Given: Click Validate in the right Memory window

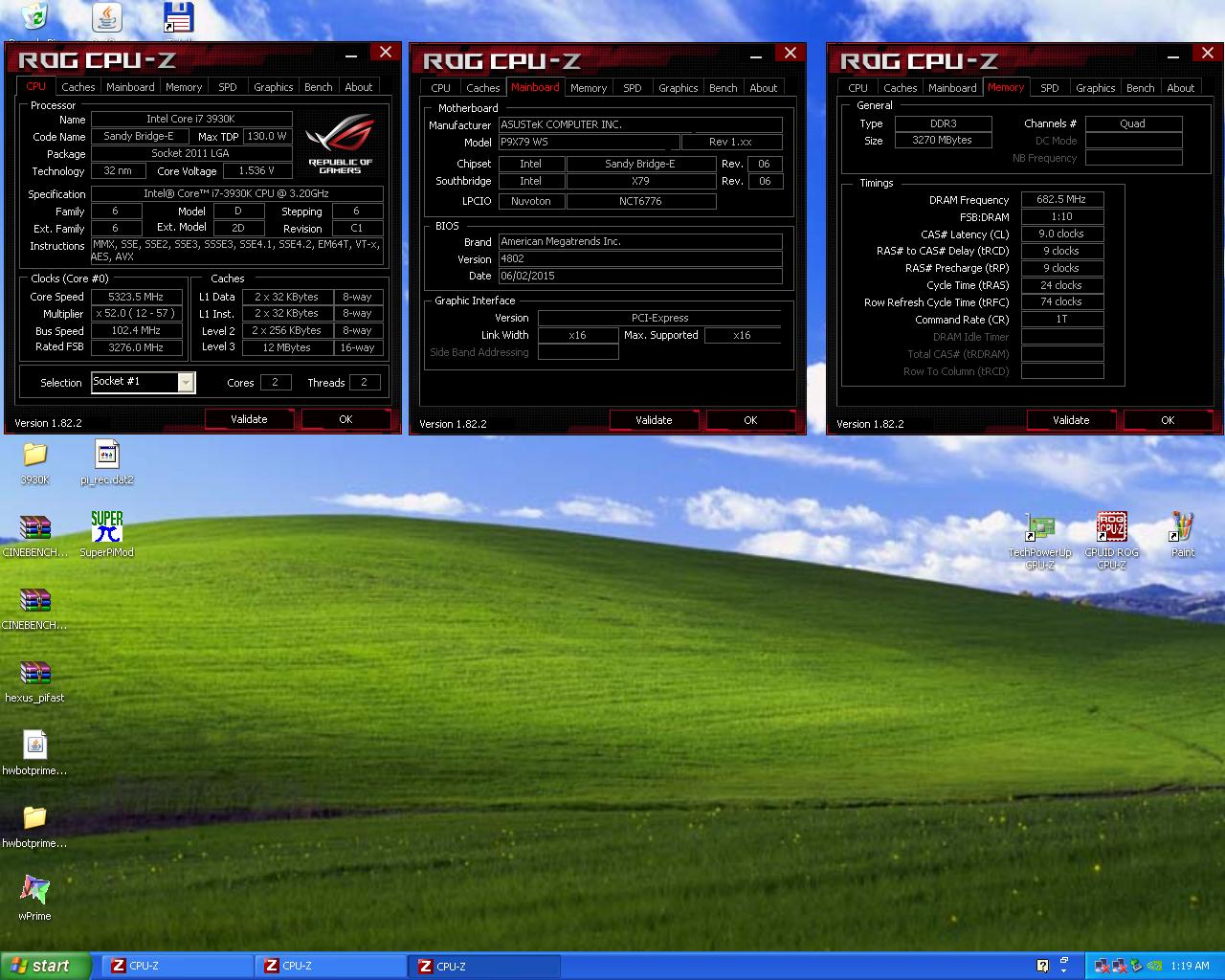Looking at the screenshot, I should (1071, 420).
